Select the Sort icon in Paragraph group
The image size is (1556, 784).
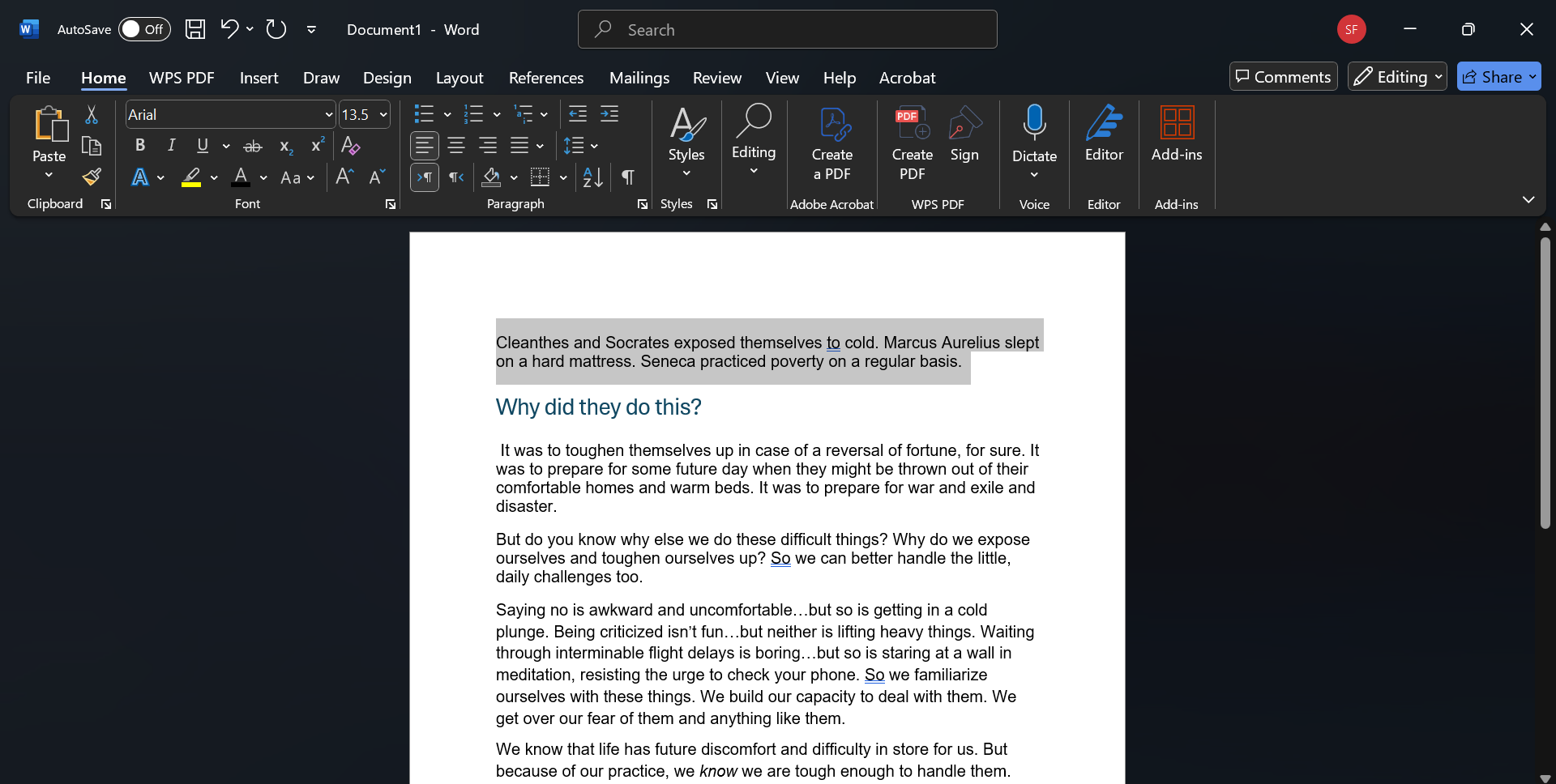click(x=591, y=177)
